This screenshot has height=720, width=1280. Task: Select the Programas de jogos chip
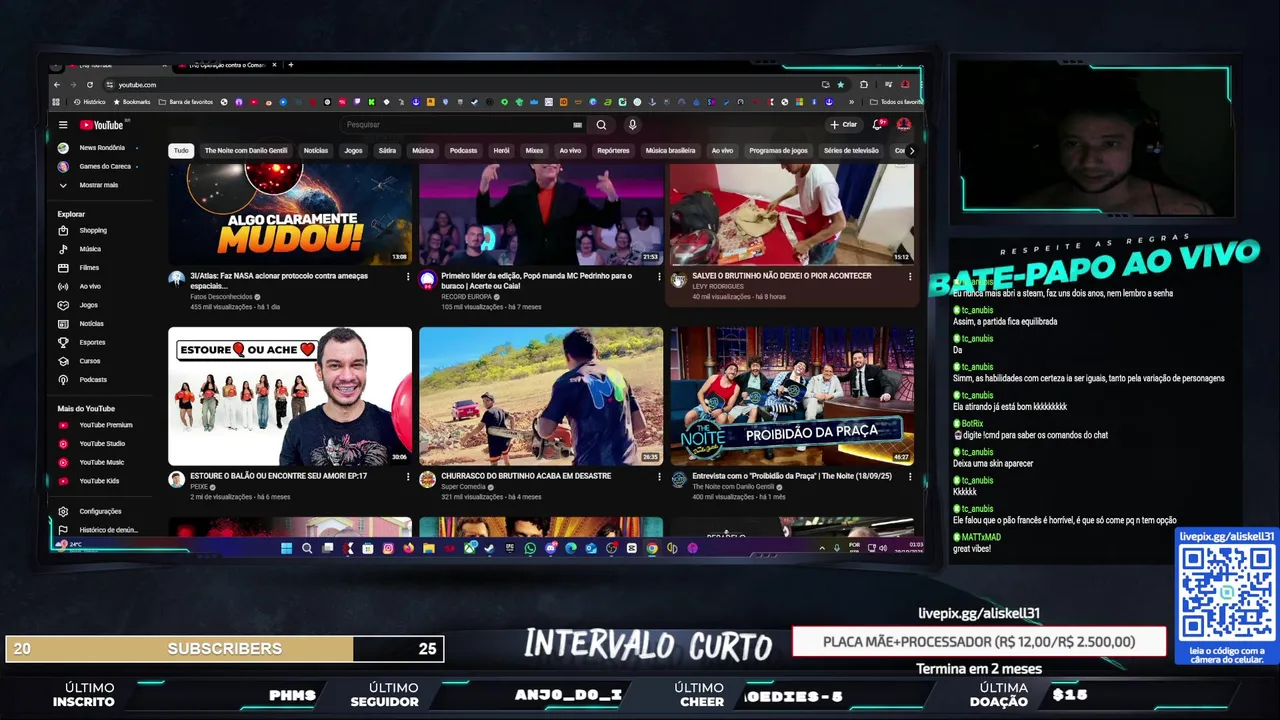point(778,151)
